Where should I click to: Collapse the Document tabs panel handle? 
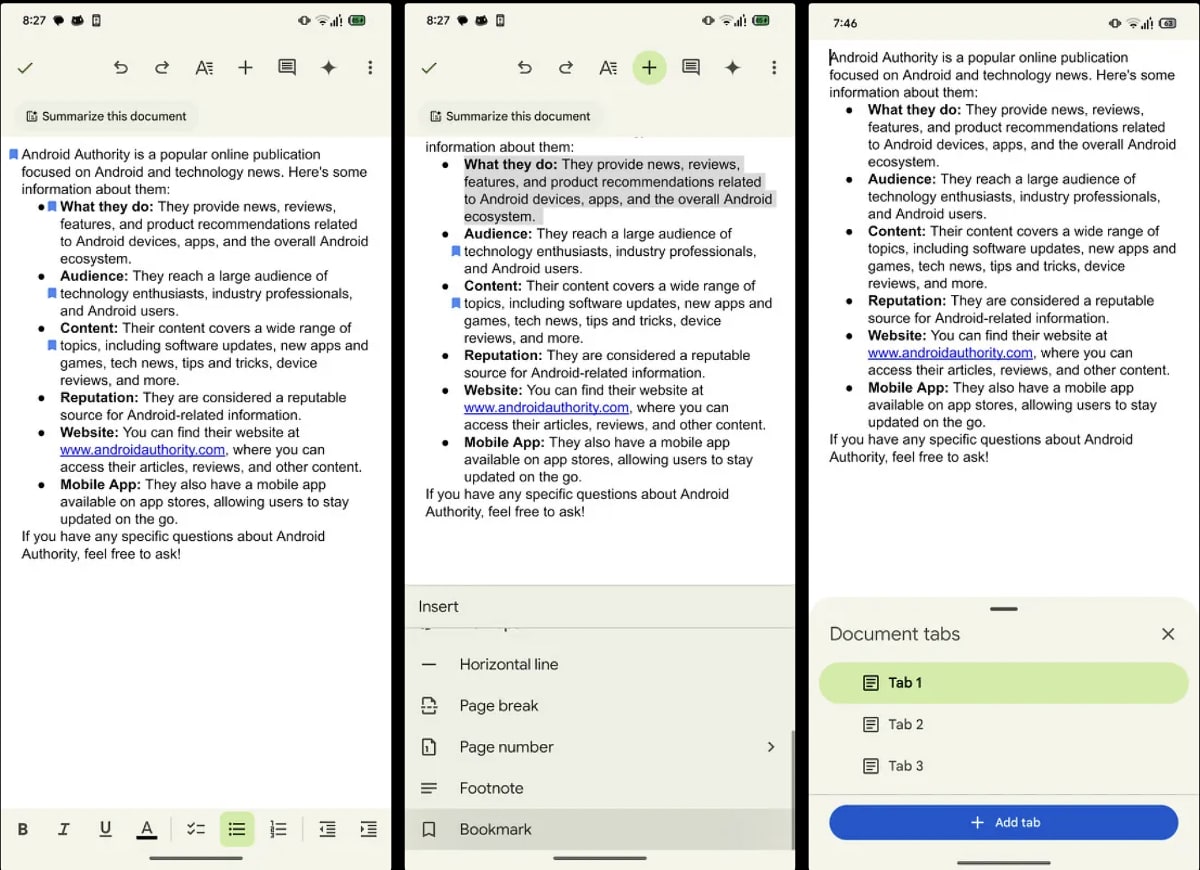pyautogui.click(x=1003, y=609)
